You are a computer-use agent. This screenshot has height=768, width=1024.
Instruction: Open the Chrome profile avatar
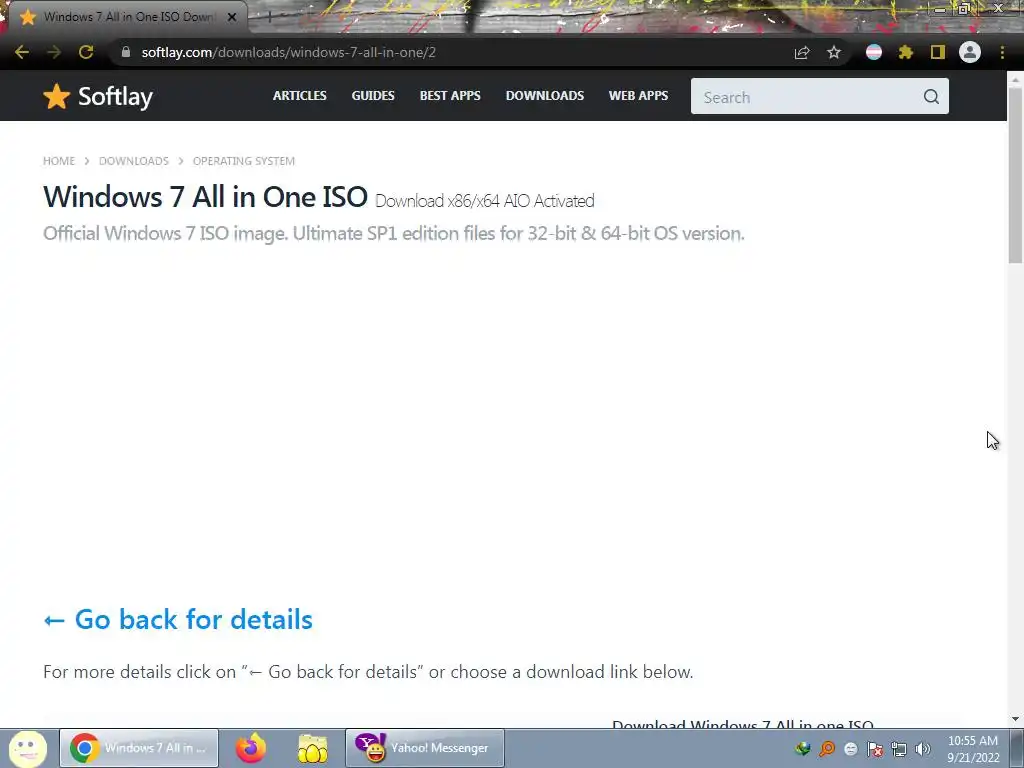point(970,52)
